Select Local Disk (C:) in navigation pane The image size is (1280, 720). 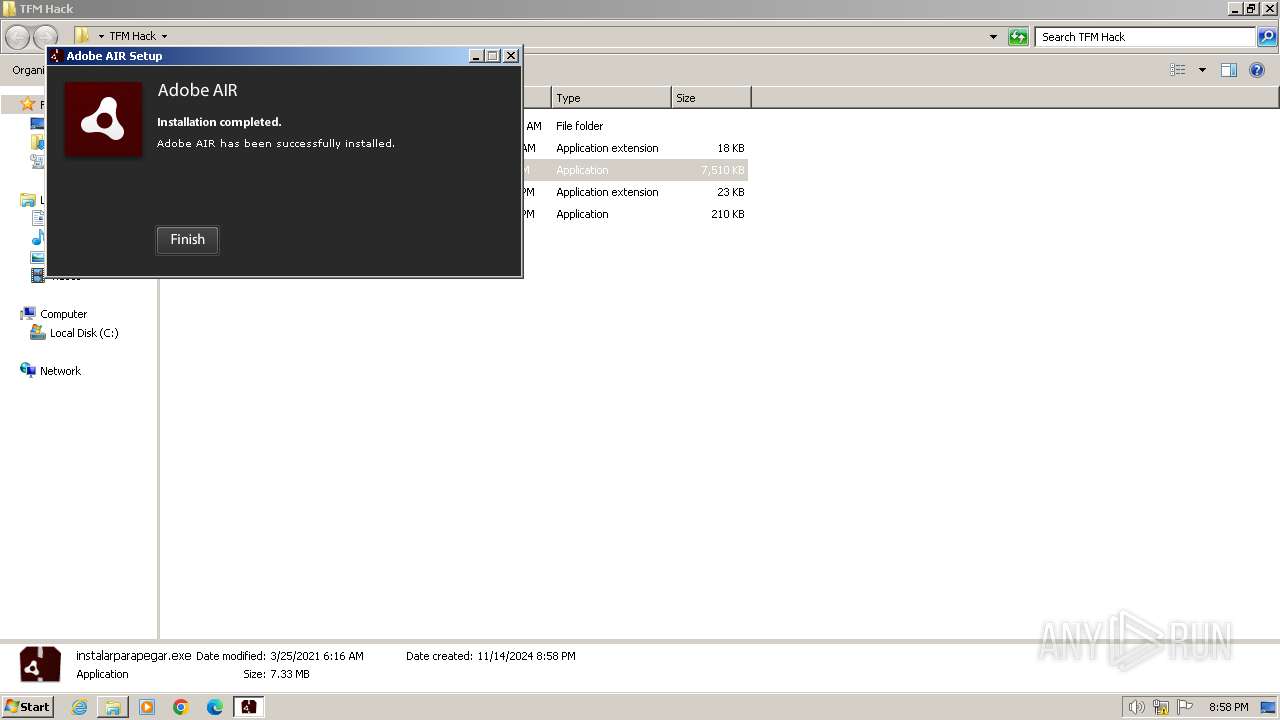click(84, 333)
